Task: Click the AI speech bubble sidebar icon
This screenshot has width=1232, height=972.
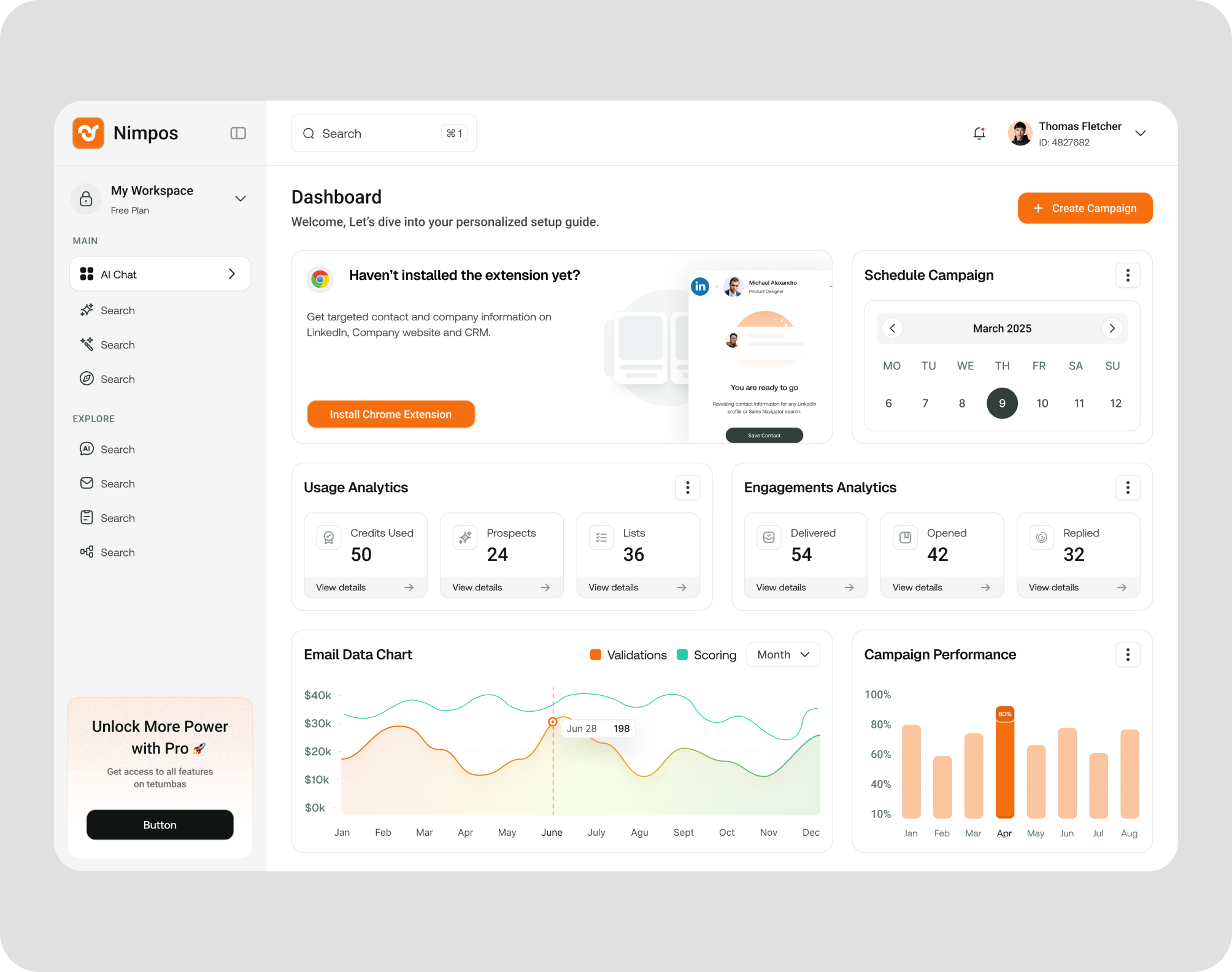Action: [x=87, y=449]
